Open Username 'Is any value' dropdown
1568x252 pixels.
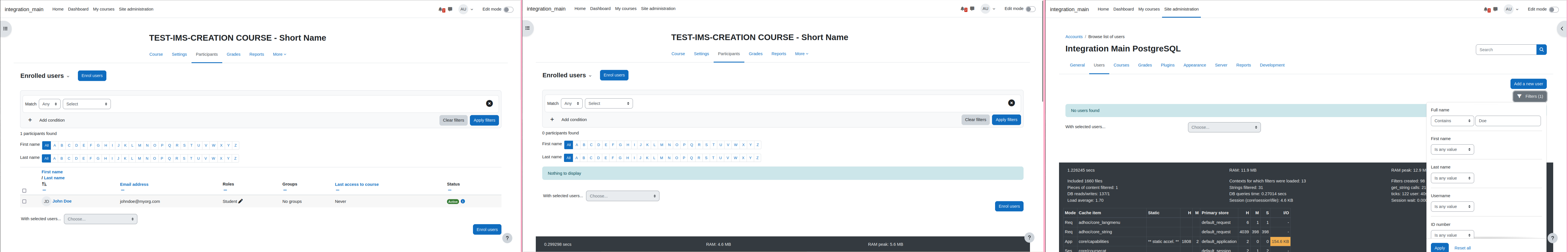pos(1452,207)
